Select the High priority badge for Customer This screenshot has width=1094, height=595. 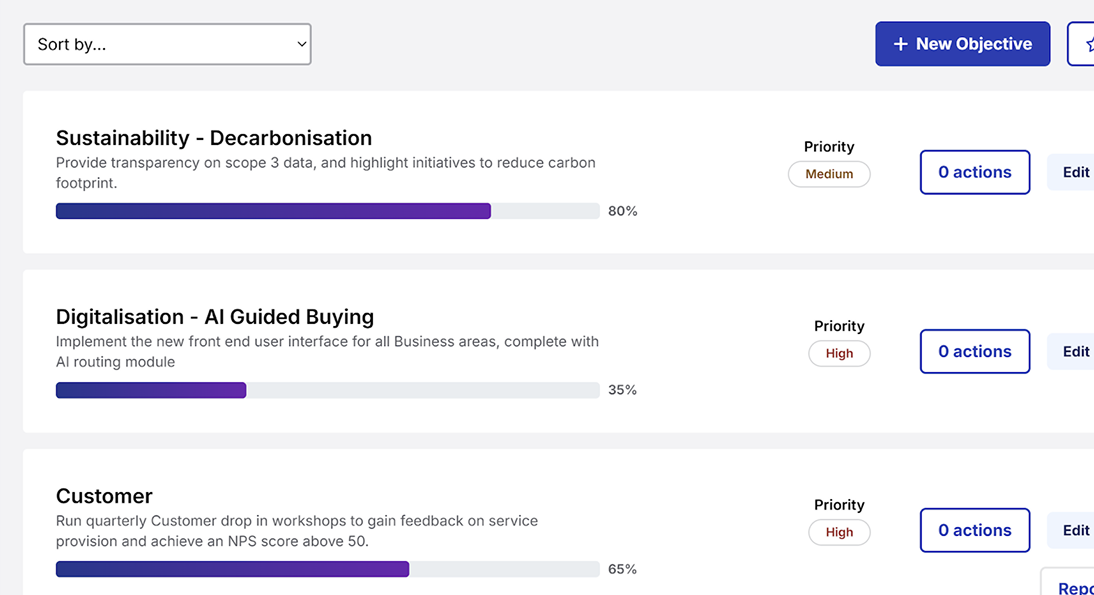[839, 532]
